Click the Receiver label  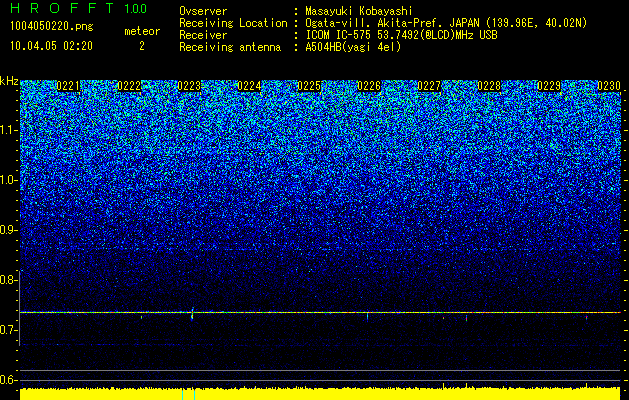click(203, 35)
